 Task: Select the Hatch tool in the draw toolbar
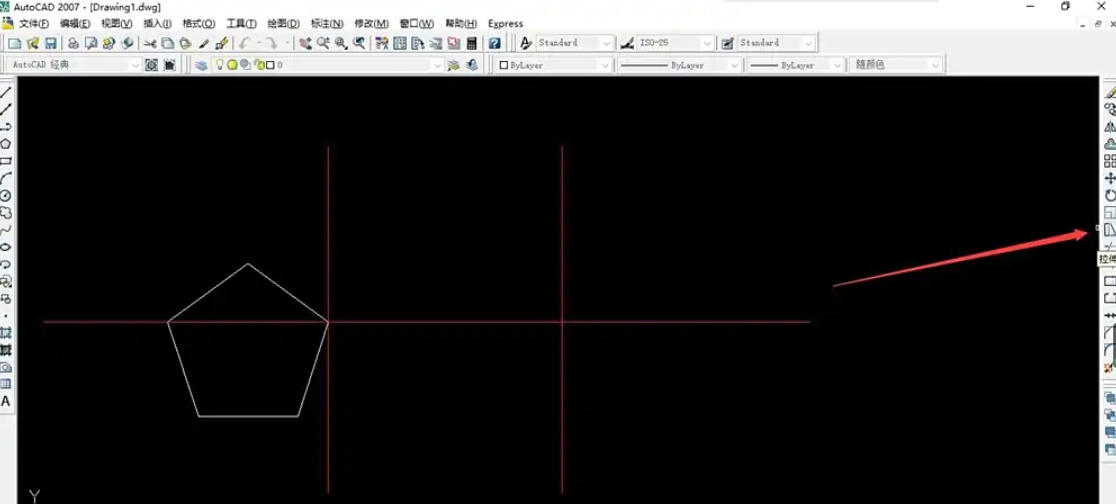[x=6, y=332]
